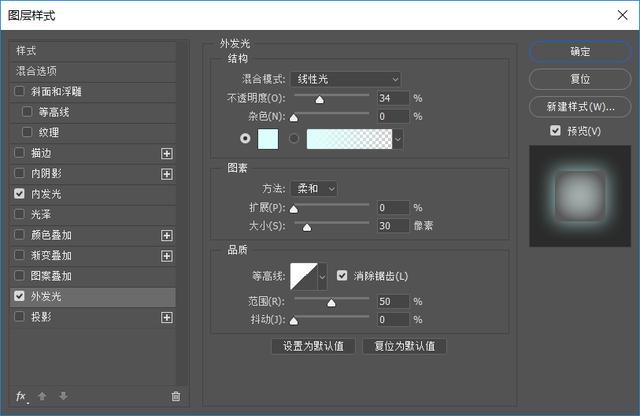Screen dimensions: 640x416
Task: Enable the 光泽 checkbox
Action: coord(19,214)
